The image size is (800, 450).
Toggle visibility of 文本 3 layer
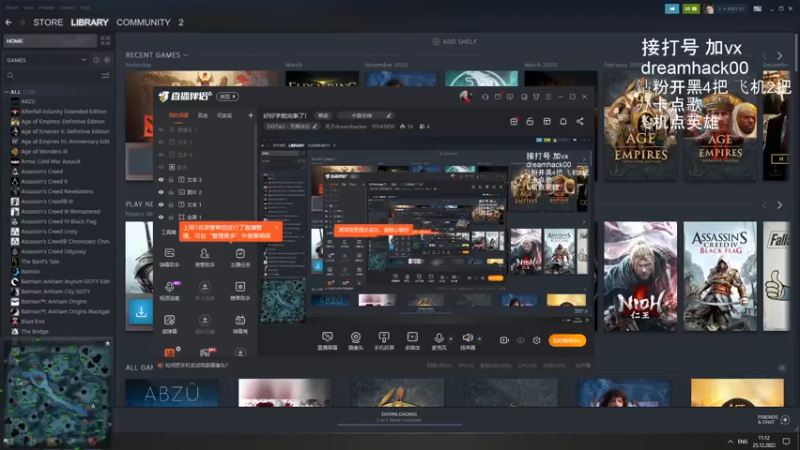tap(161, 180)
